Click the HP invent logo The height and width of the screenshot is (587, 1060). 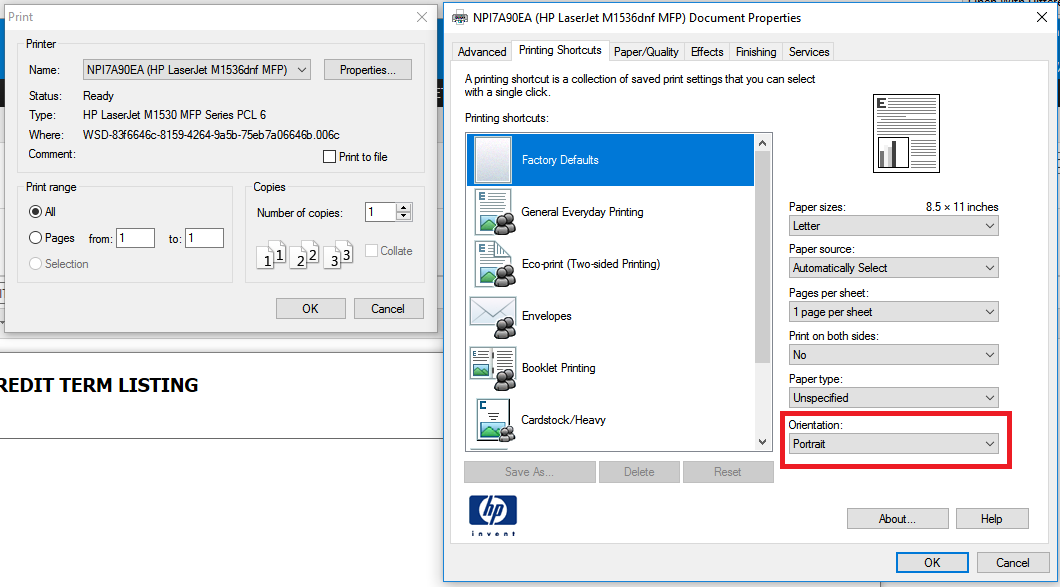pyautogui.click(x=493, y=515)
